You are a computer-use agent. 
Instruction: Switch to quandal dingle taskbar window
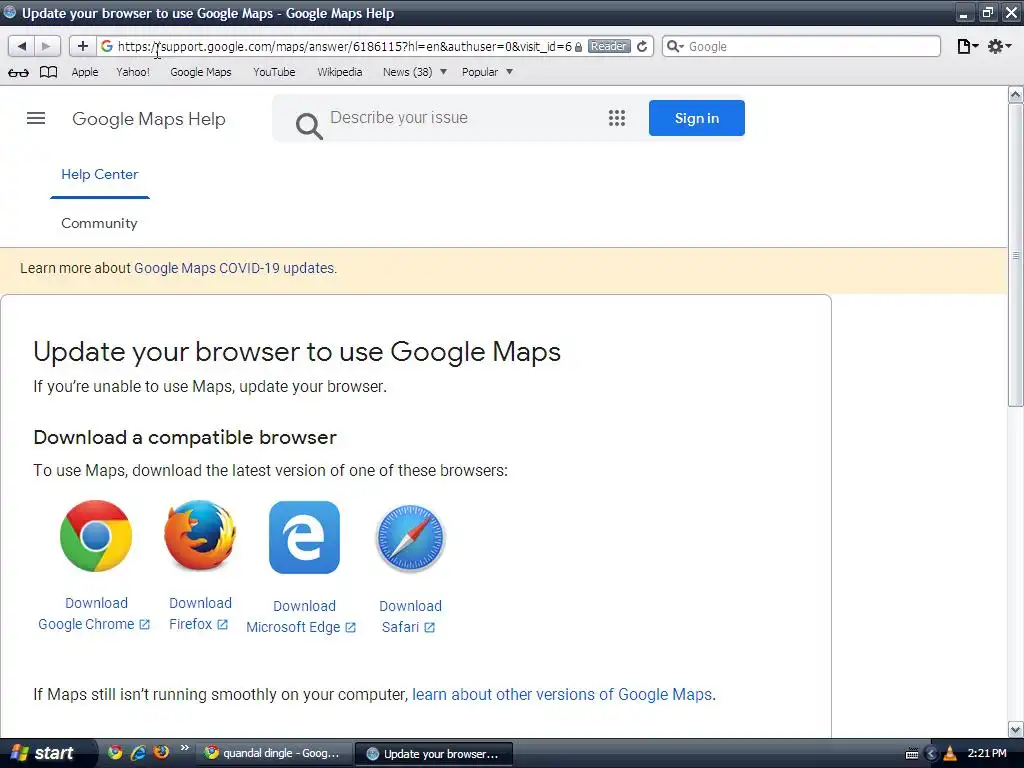click(274, 754)
